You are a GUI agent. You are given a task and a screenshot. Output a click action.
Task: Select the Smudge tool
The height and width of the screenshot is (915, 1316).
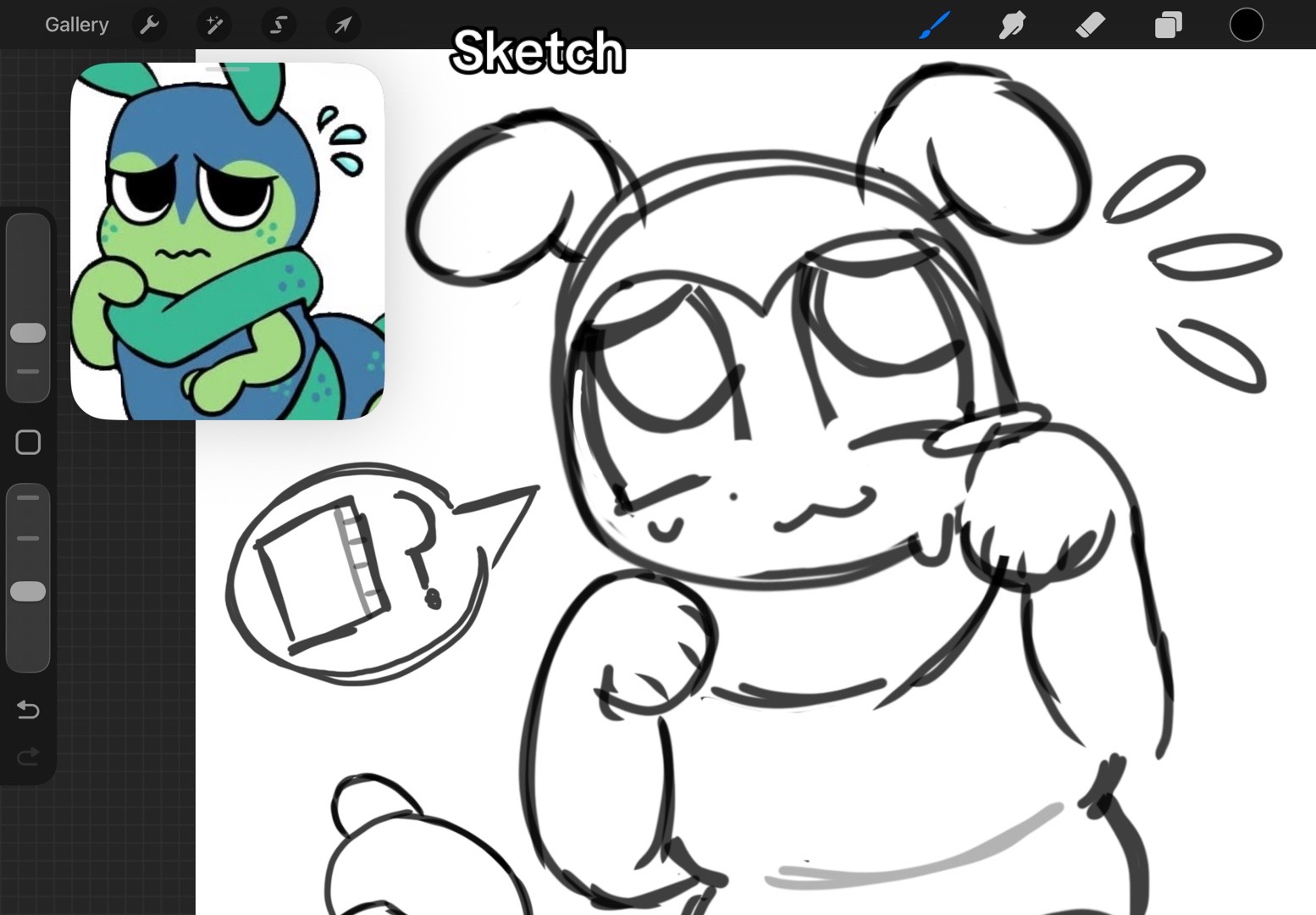(x=1012, y=25)
